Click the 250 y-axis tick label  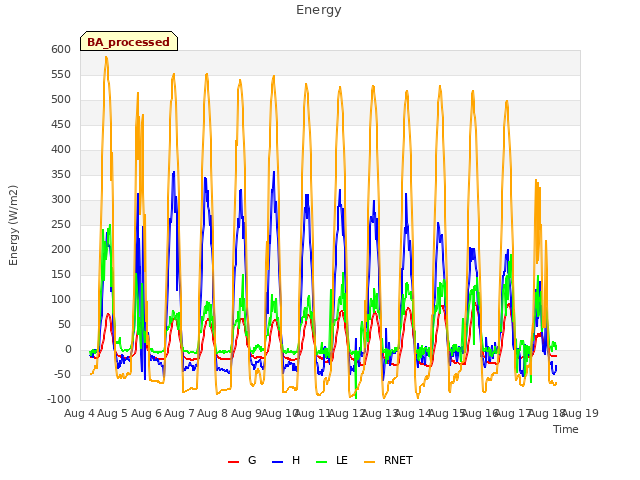61,224
